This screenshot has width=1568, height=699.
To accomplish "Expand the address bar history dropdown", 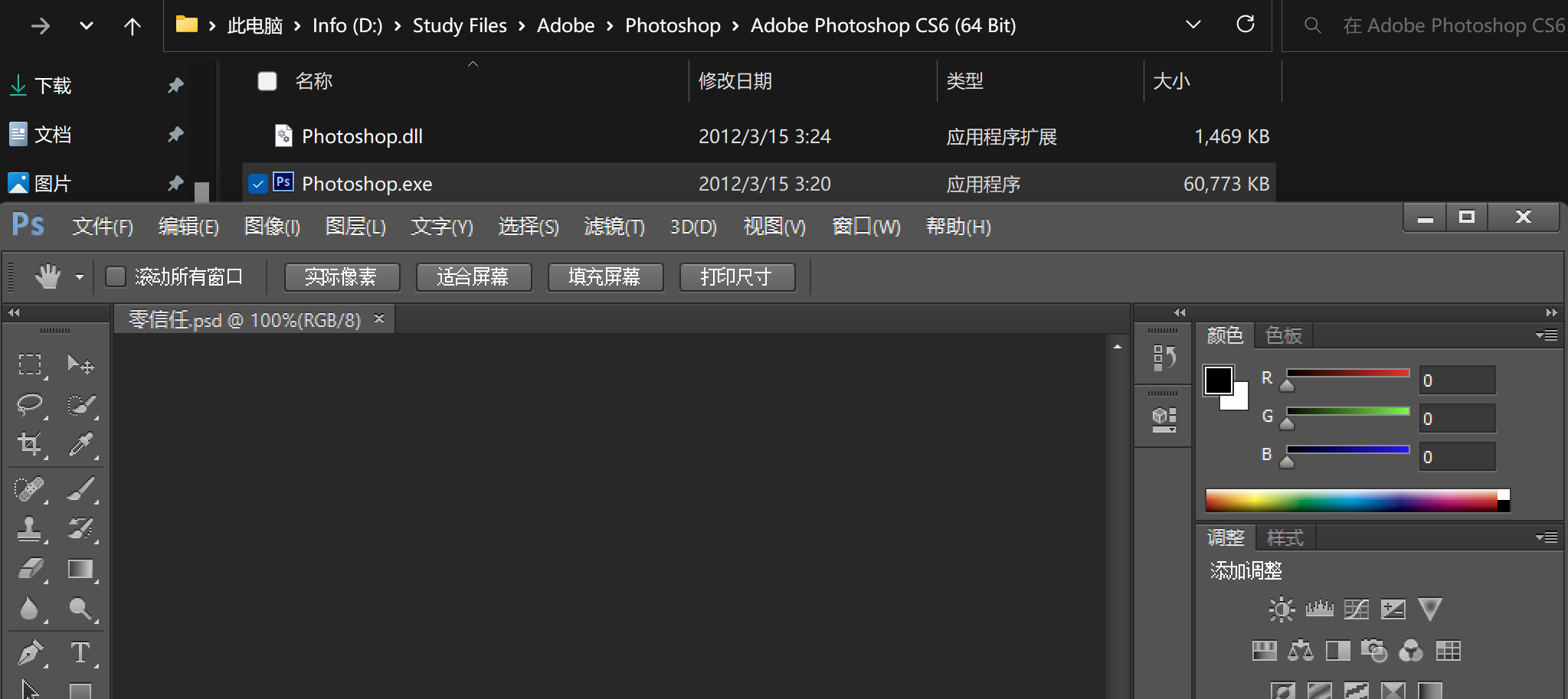I will tap(1193, 25).
